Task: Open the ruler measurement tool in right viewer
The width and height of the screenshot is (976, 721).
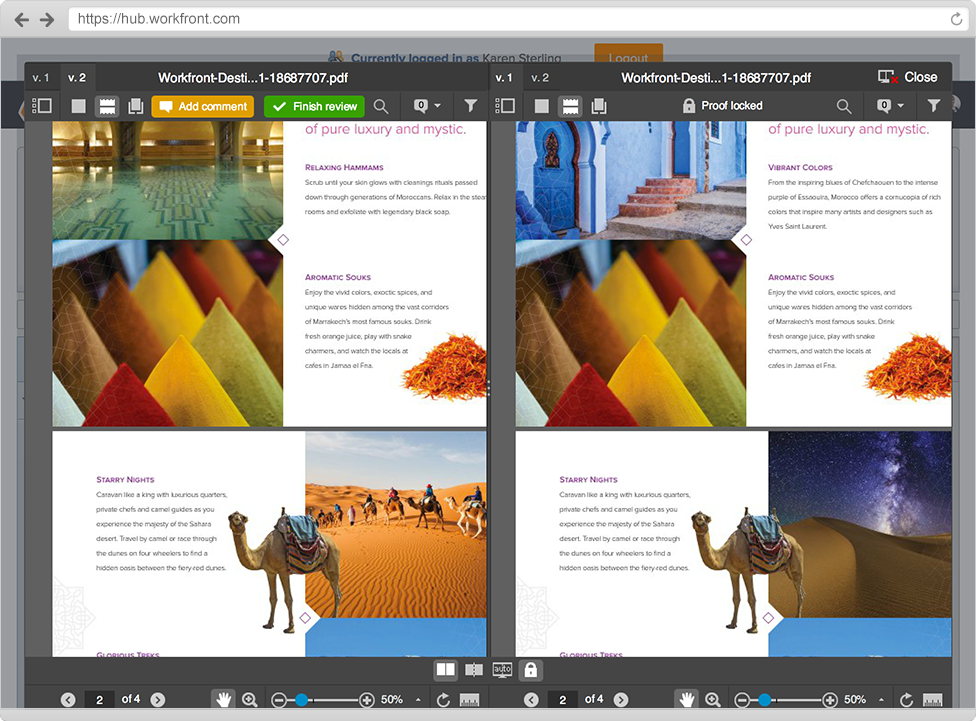Action: pos(933,700)
